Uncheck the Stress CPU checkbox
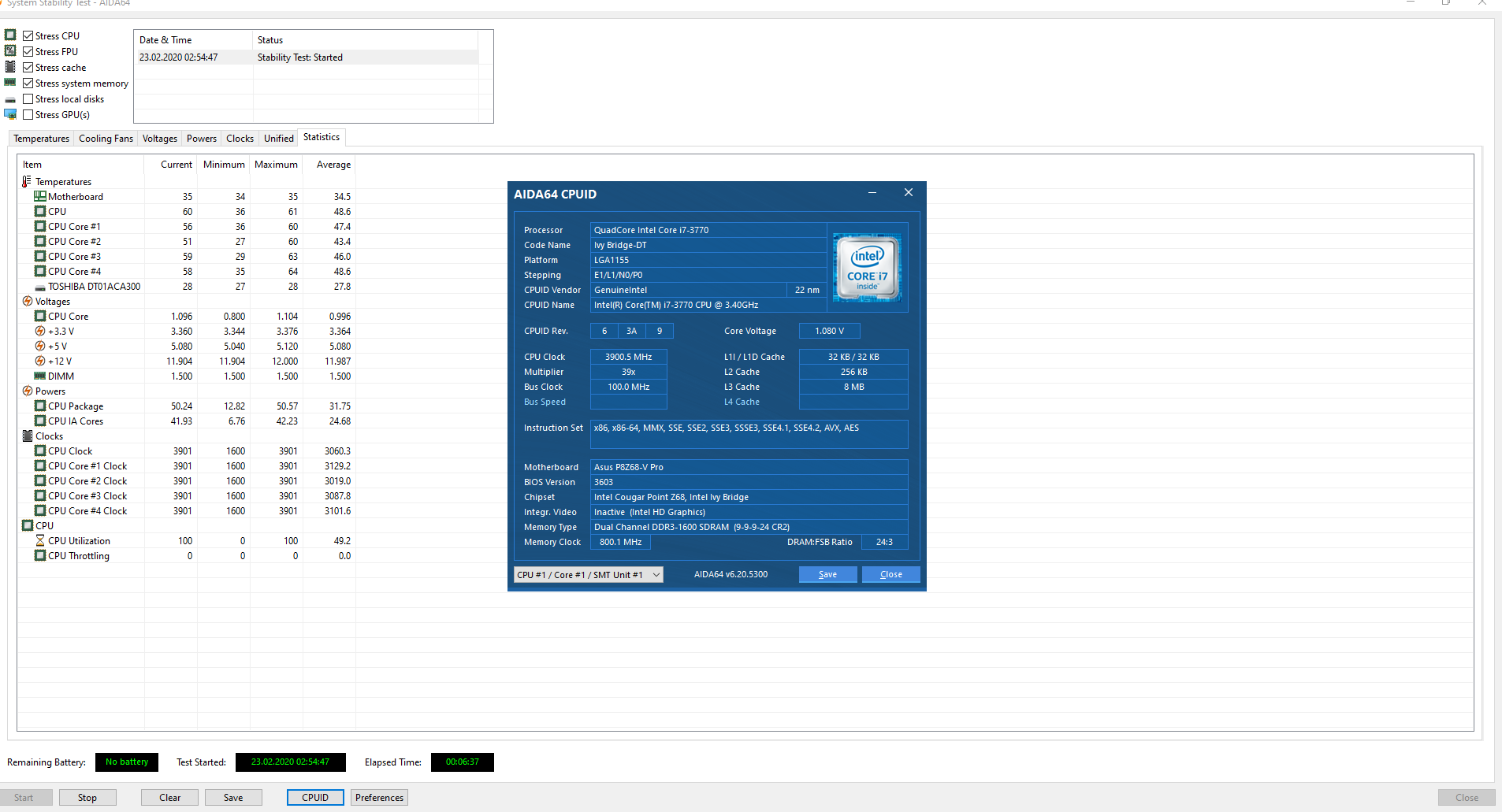 tap(28, 35)
